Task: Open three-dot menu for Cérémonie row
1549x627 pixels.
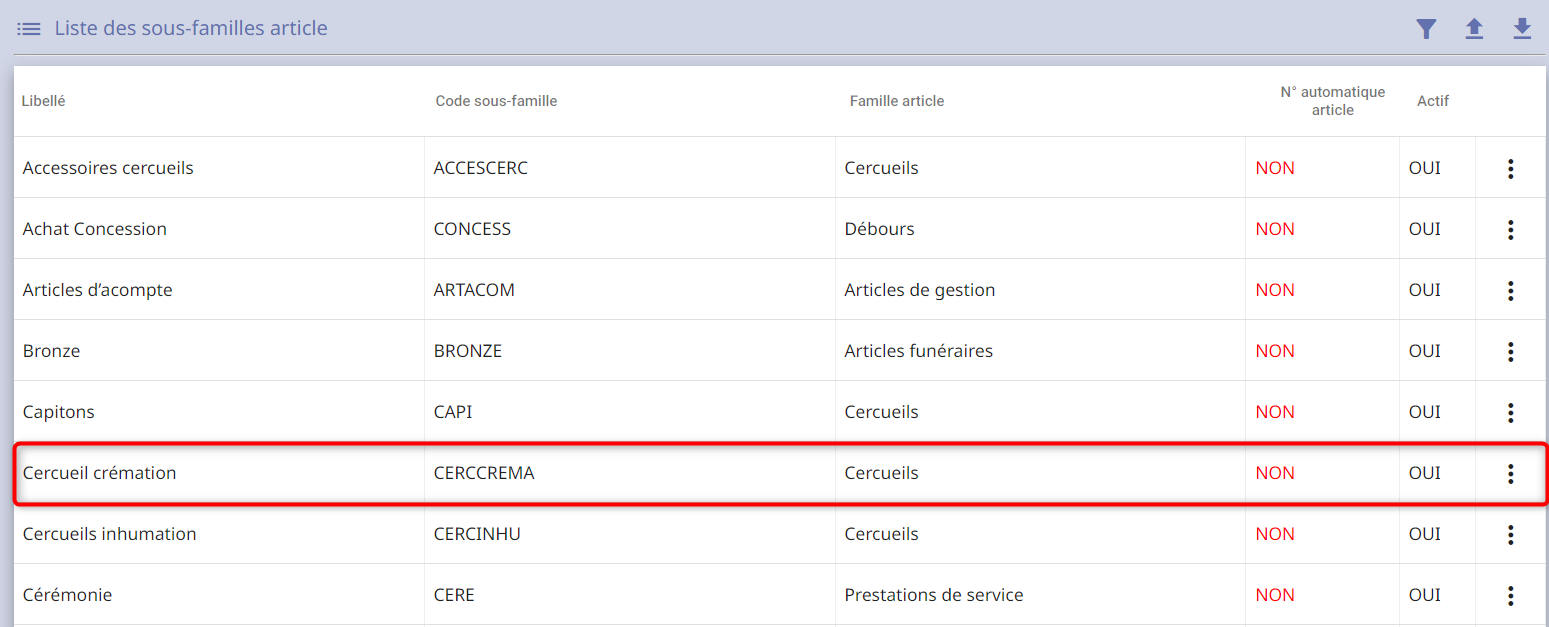Action: click(x=1510, y=595)
